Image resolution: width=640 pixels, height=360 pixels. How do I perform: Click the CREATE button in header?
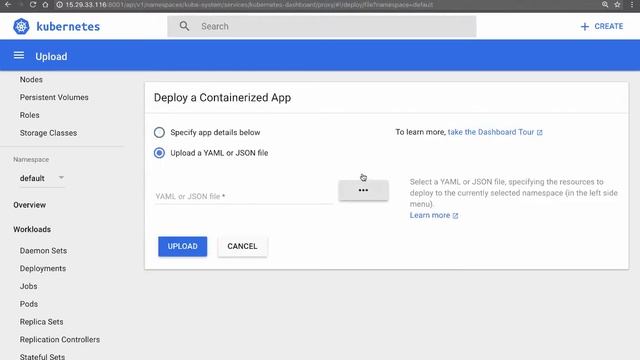[602, 27]
